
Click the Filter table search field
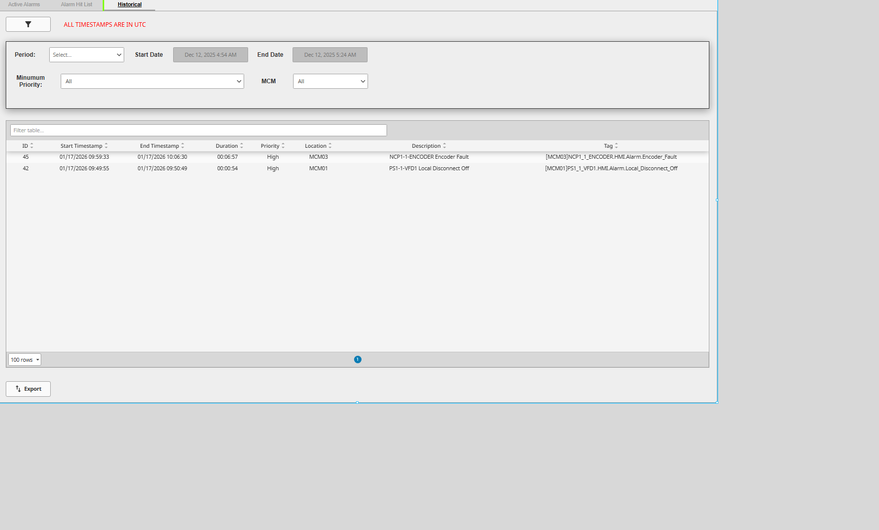[x=198, y=130]
